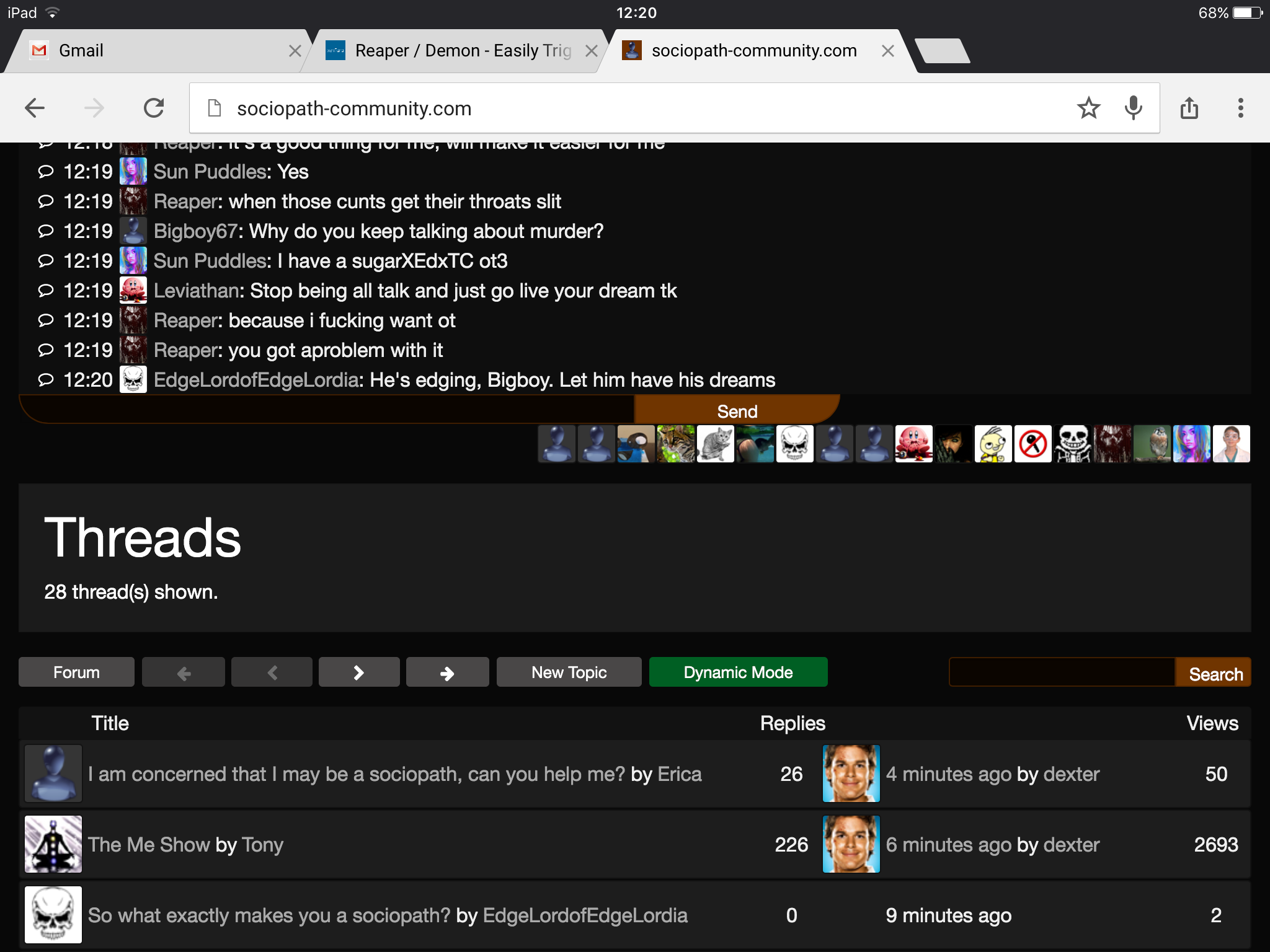Jump to first page with bold left arrow
This screenshot has height=952, width=1270.
(x=184, y=672)
